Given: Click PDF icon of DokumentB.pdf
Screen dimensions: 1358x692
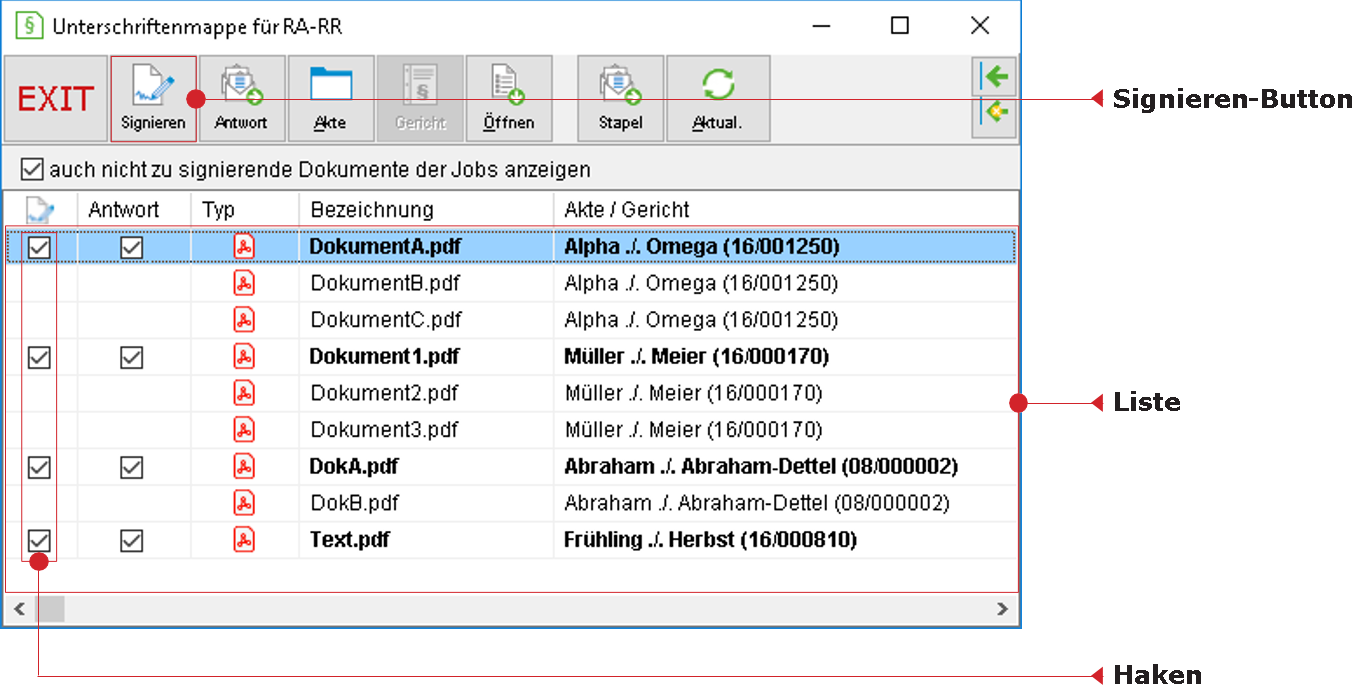Looking at the screenshot, I should pyautogui.click(x=244, y=283).
